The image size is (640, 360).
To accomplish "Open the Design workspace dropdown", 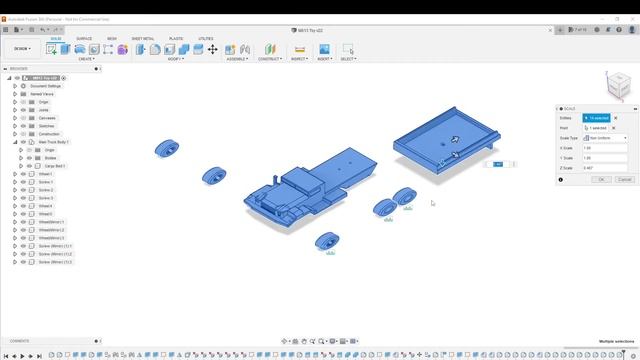I will tap(22, 49).
